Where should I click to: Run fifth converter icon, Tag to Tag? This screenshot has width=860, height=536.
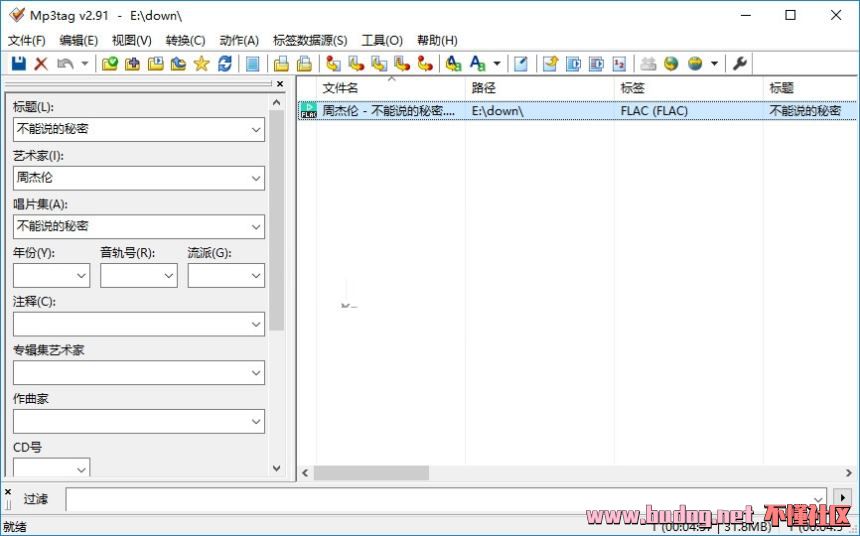pyautogui.click(x=425, y=64)
